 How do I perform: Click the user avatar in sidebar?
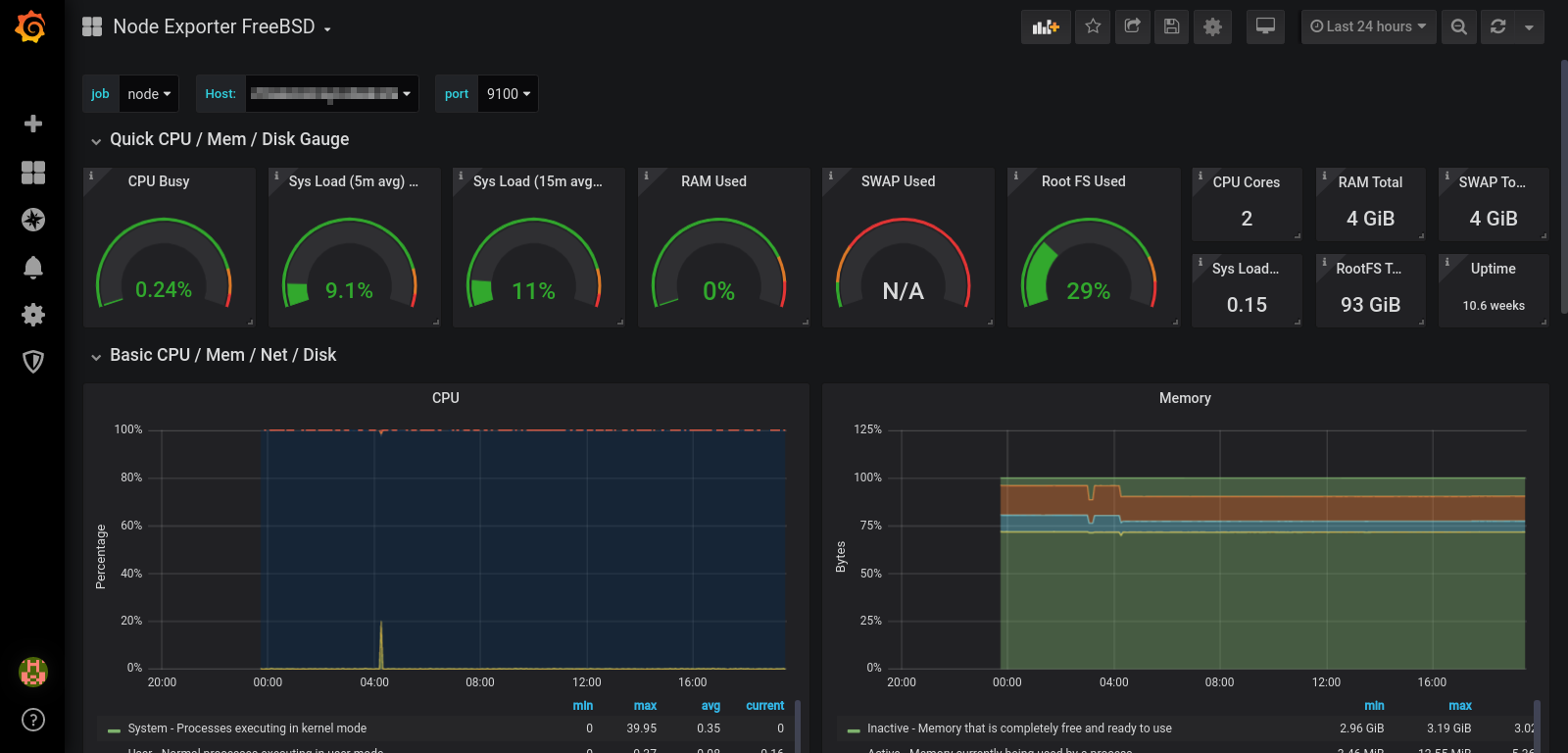[x=33, y=672]
